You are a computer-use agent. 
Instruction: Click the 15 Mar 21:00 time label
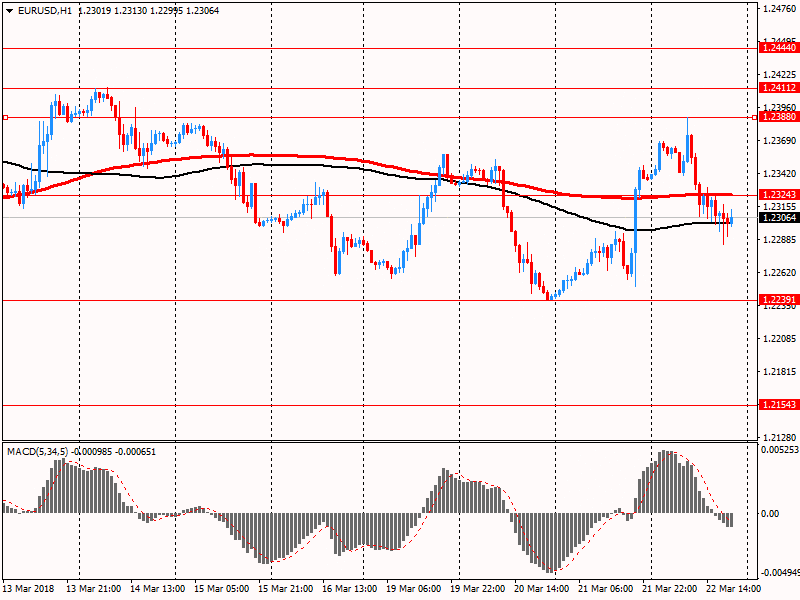coord(286,589)
